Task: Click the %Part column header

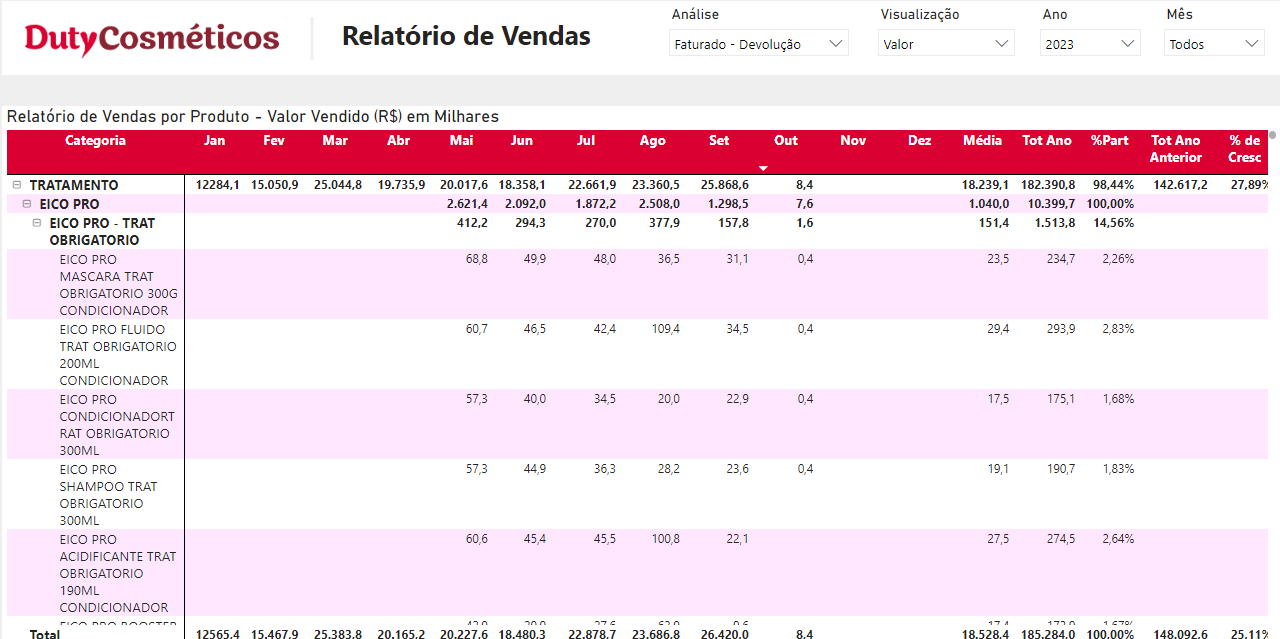Action: (x=1109, y=141)
